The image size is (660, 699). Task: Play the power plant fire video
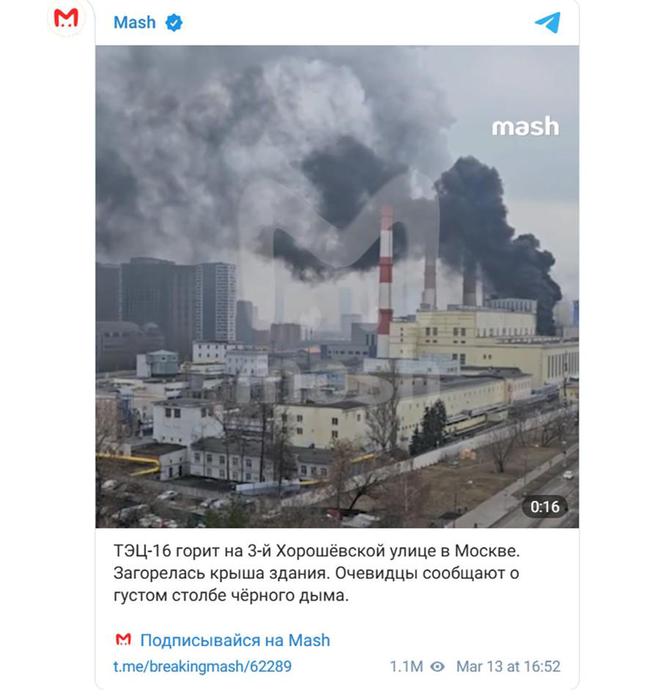pos(337,287)
